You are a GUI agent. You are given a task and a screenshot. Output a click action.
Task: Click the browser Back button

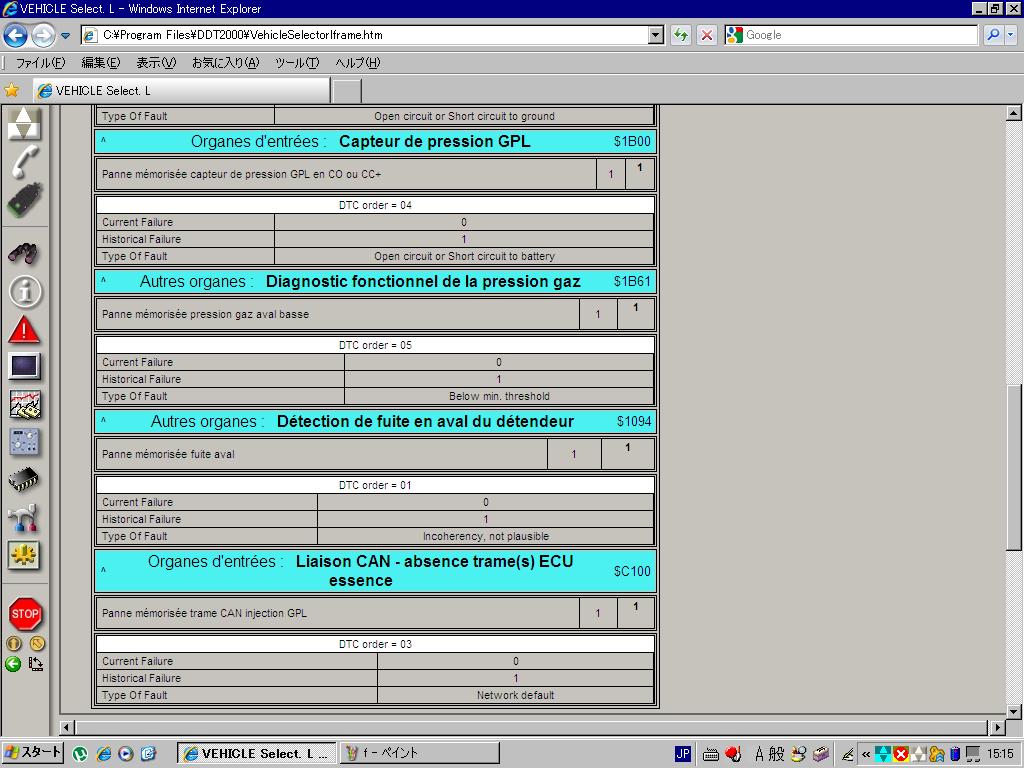16,35
